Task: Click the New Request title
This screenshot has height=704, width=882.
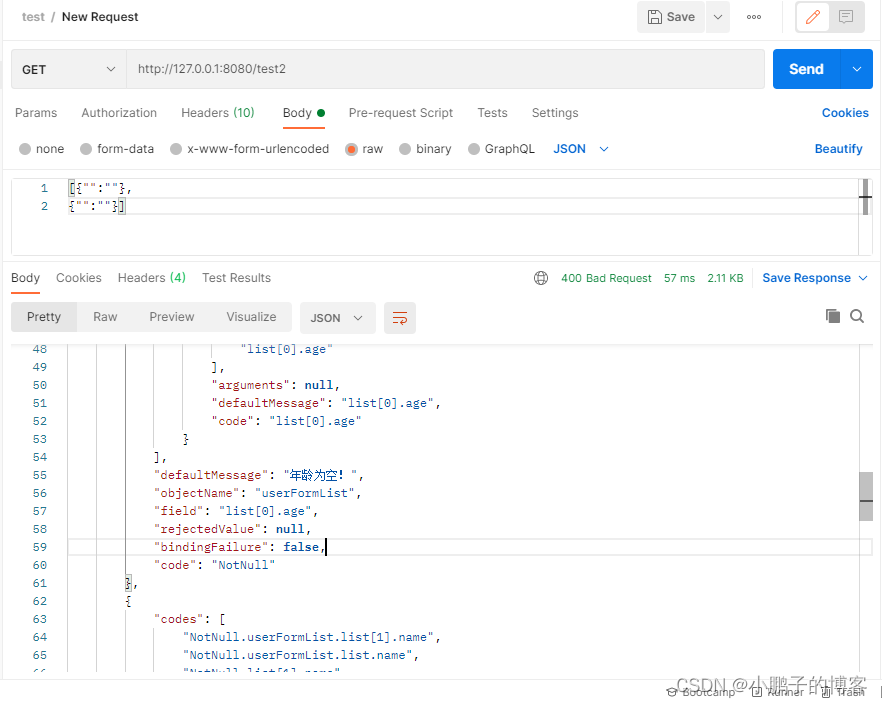Action: point(100,17)
